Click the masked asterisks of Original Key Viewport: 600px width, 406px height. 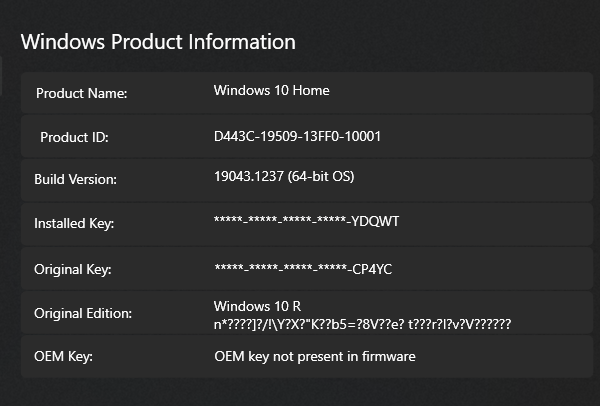click(279, 269)
